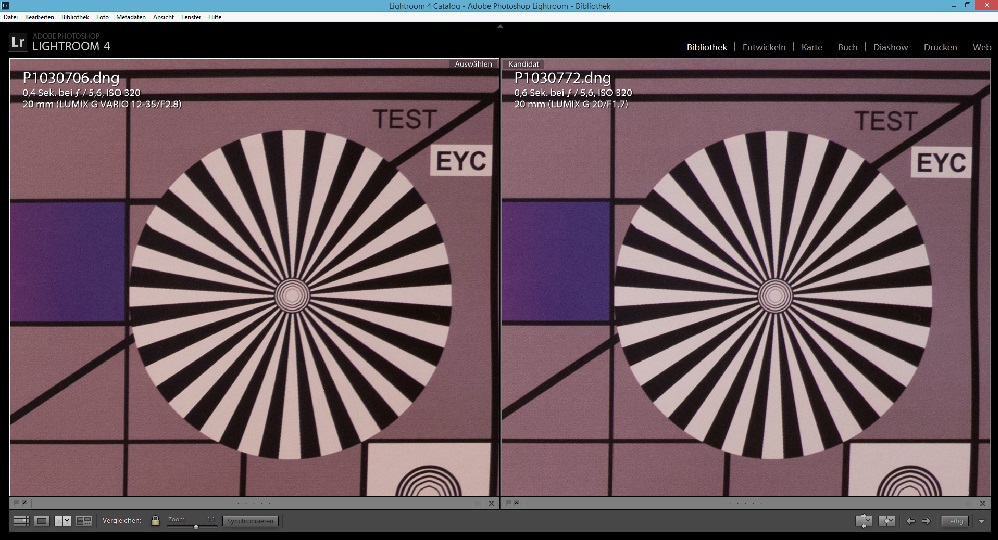The image size is (998, 540).
Task: Open toolbar options dropdown arrow
Action: (983, 521)
